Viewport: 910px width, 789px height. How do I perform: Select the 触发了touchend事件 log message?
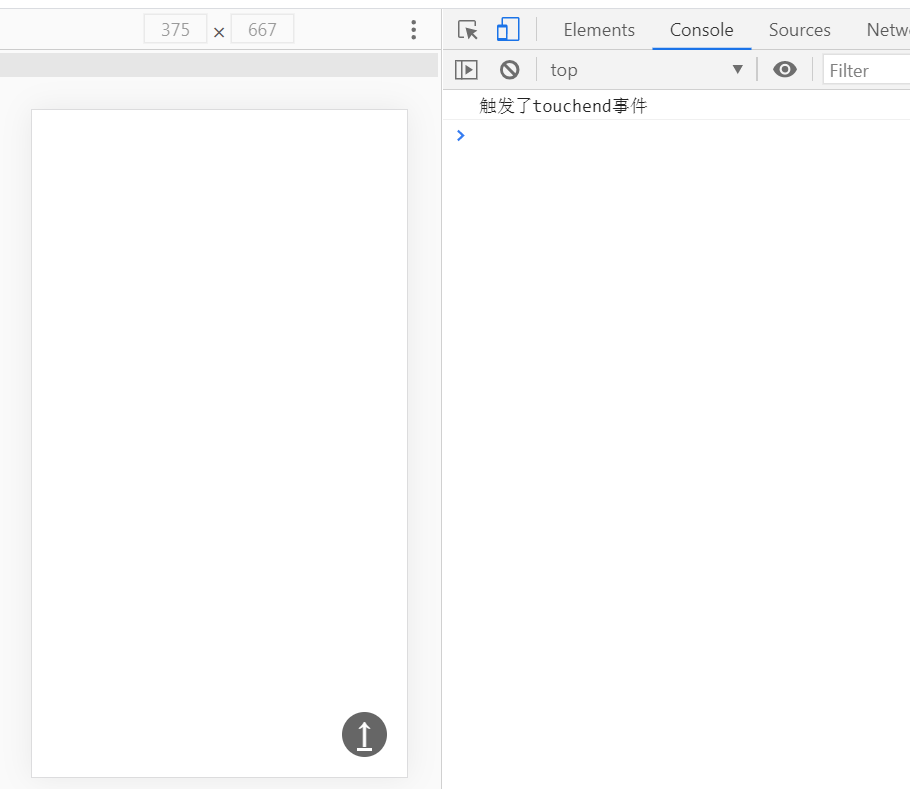[x=563, y=106]
